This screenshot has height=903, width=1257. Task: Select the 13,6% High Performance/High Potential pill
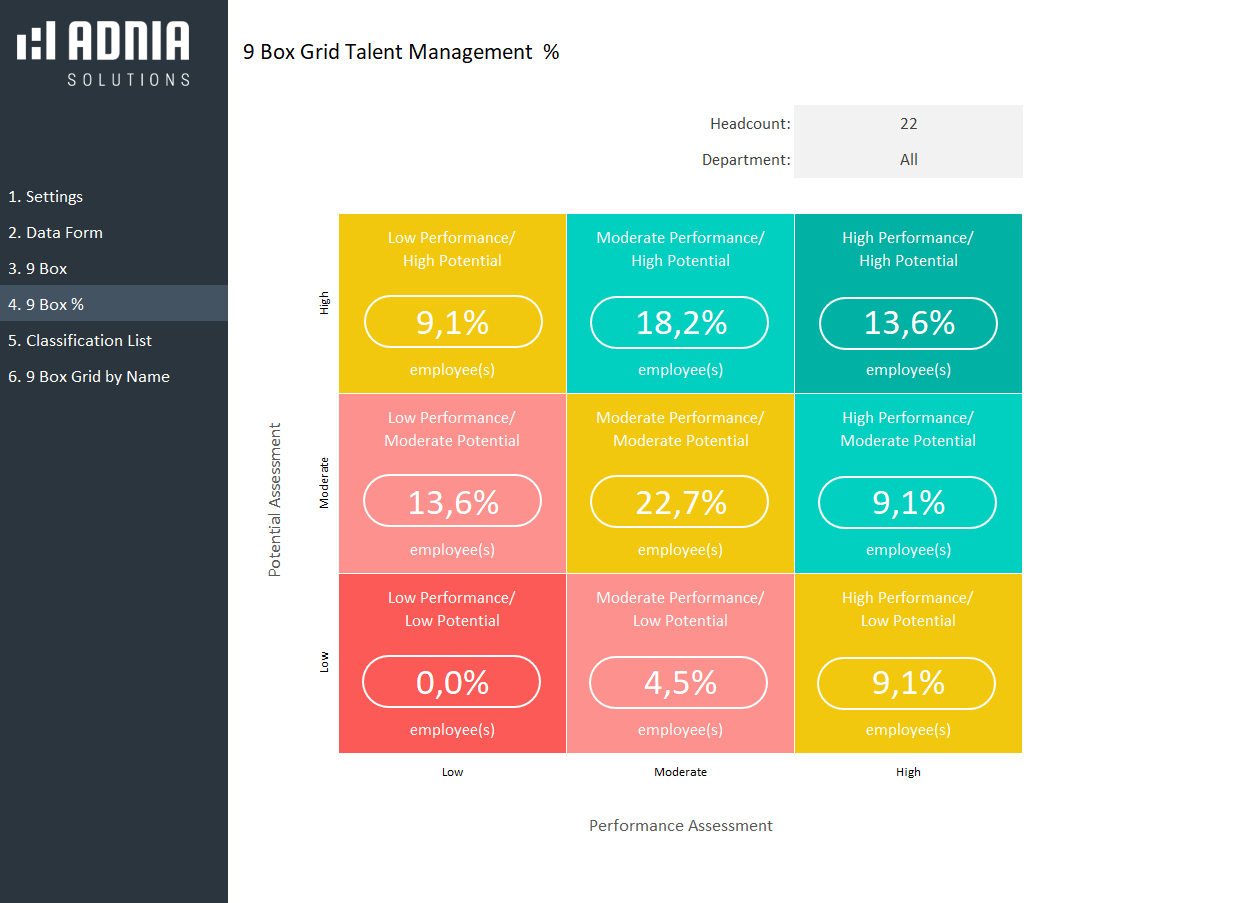point(908,323)
